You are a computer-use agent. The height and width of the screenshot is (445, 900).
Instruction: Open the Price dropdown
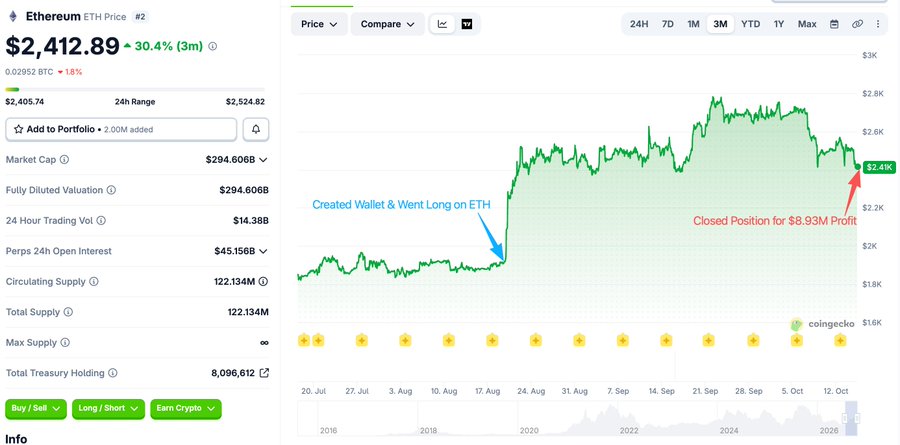click(319, 24)
